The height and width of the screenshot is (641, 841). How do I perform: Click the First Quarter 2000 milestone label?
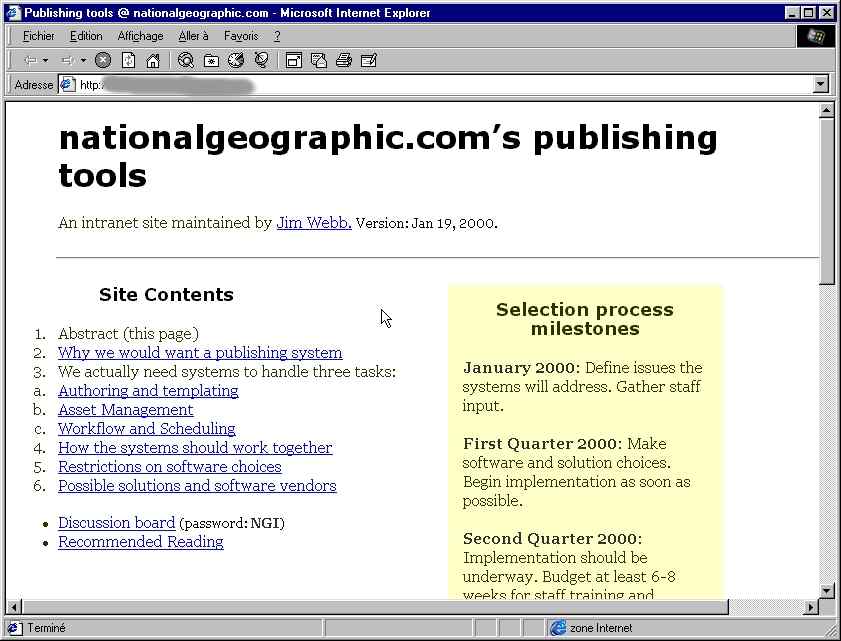coord(542,444)
